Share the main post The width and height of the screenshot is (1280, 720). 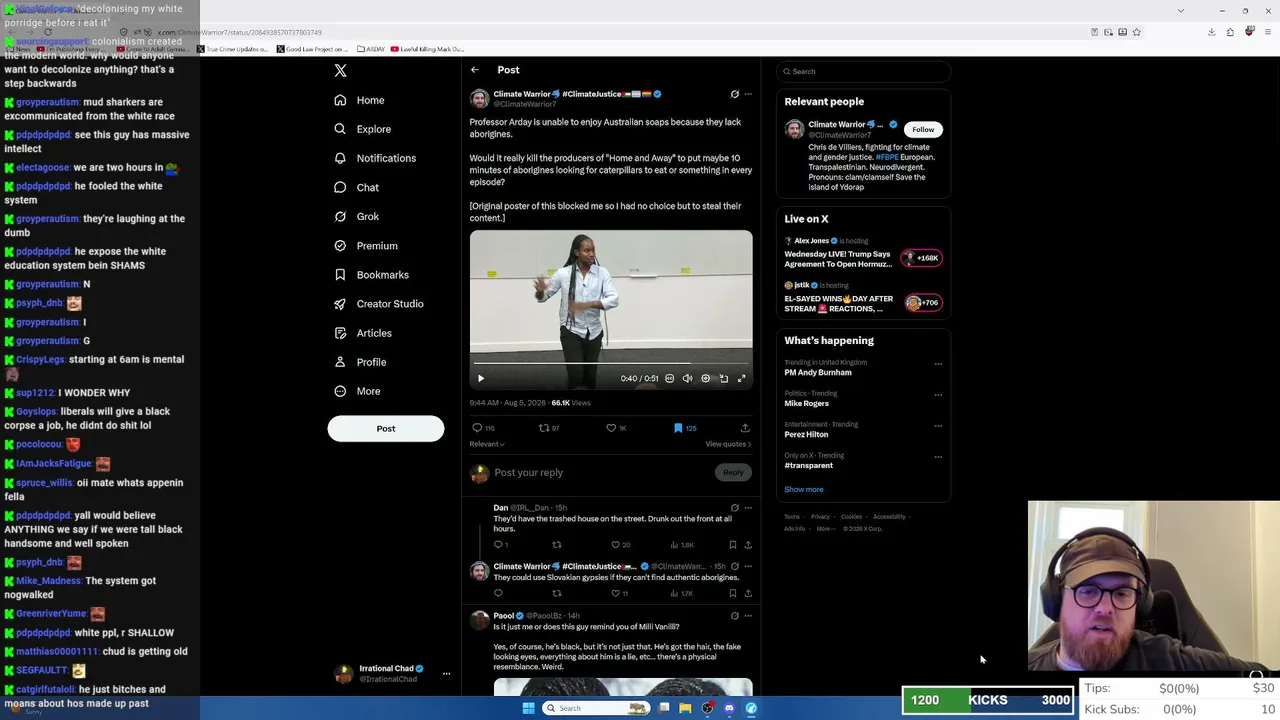click(745, 428)
